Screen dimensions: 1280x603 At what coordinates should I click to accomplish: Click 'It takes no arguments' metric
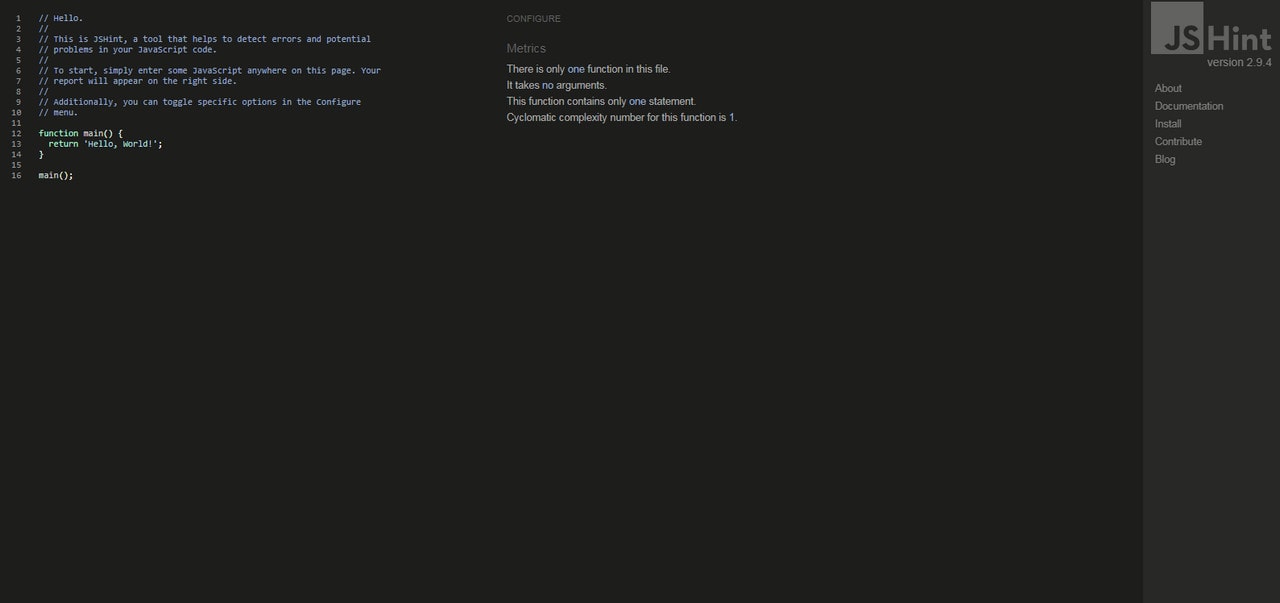pyautogui.click(x=557, y=85)
